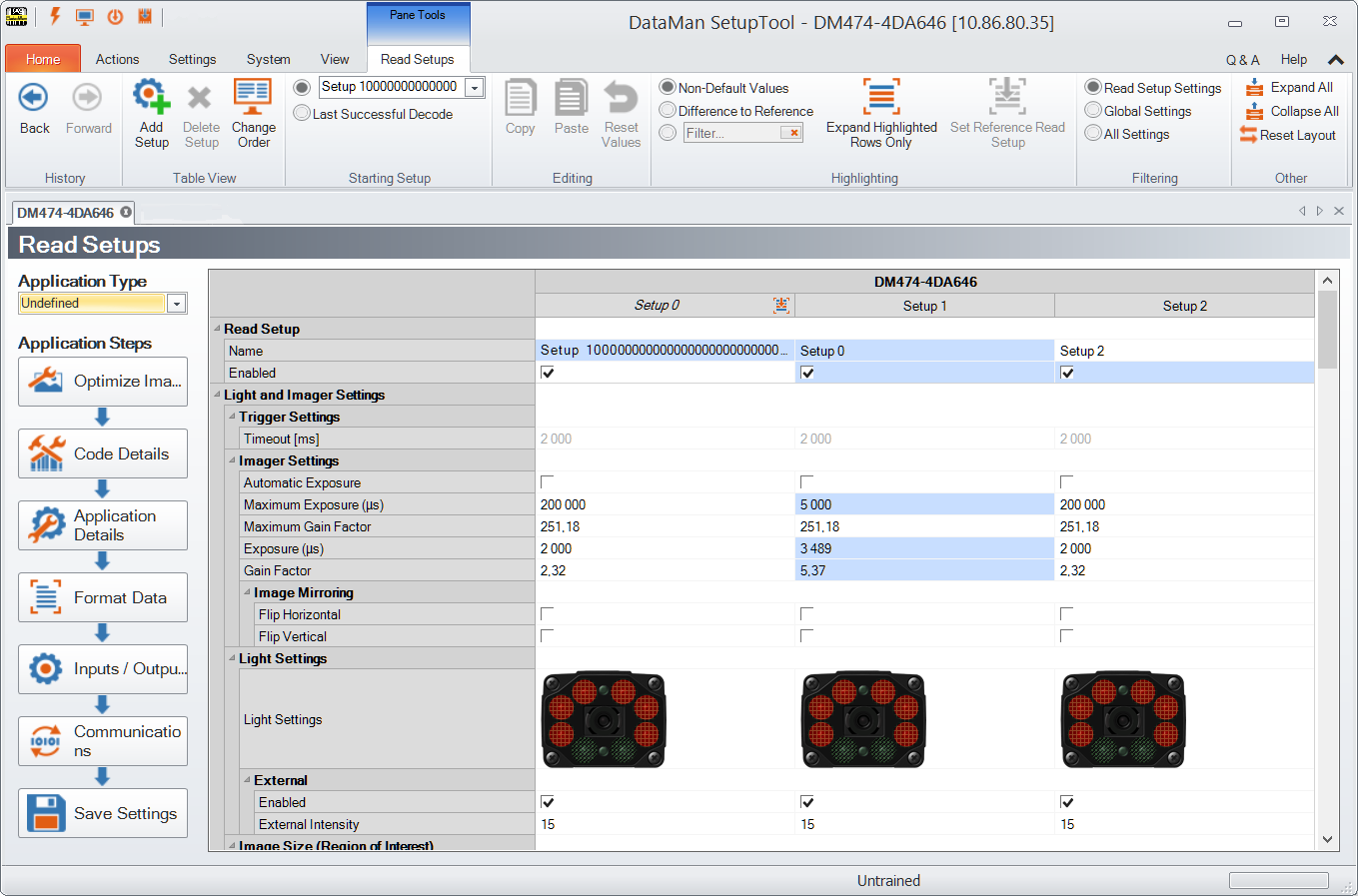The height and width of the screenshot is (896, 1358).
Task: Open the Application Type dropdown
Action: pyautogui.click(x=177, y=304)
